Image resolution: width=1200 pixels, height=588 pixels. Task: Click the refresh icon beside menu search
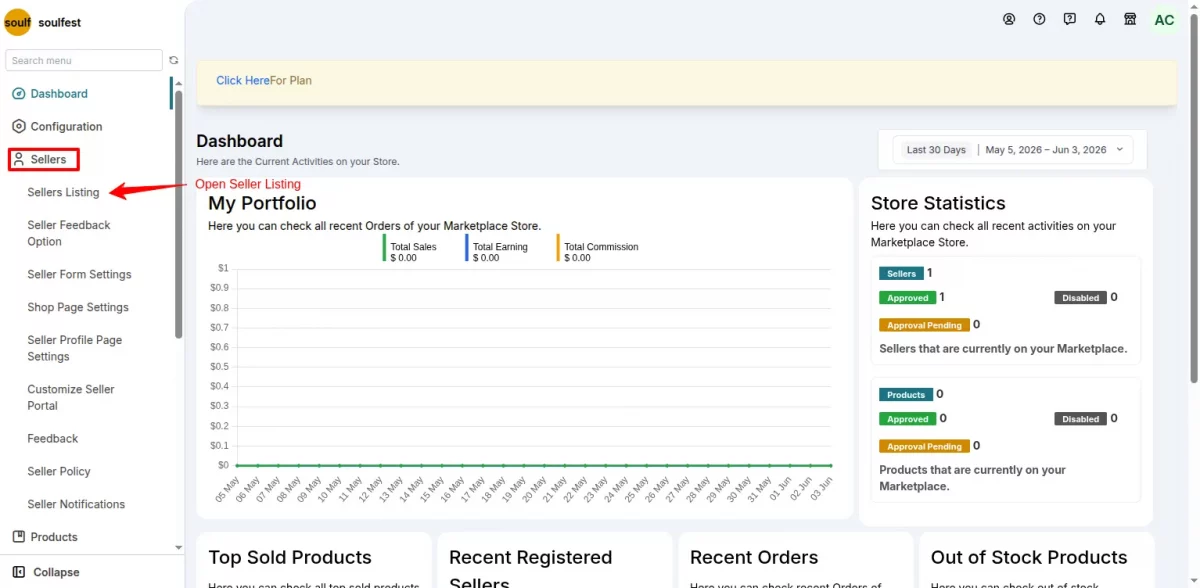(x=173, y=60)
